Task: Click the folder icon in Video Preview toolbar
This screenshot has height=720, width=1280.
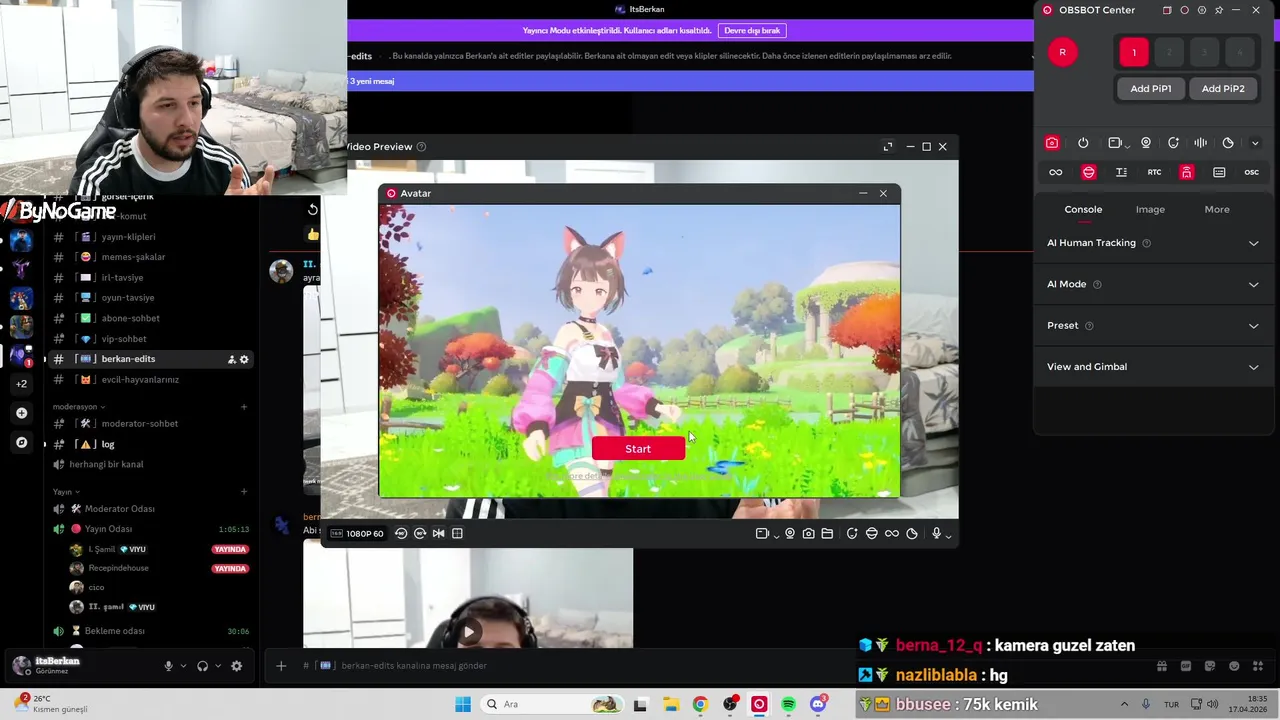Action: coord(827,534)
